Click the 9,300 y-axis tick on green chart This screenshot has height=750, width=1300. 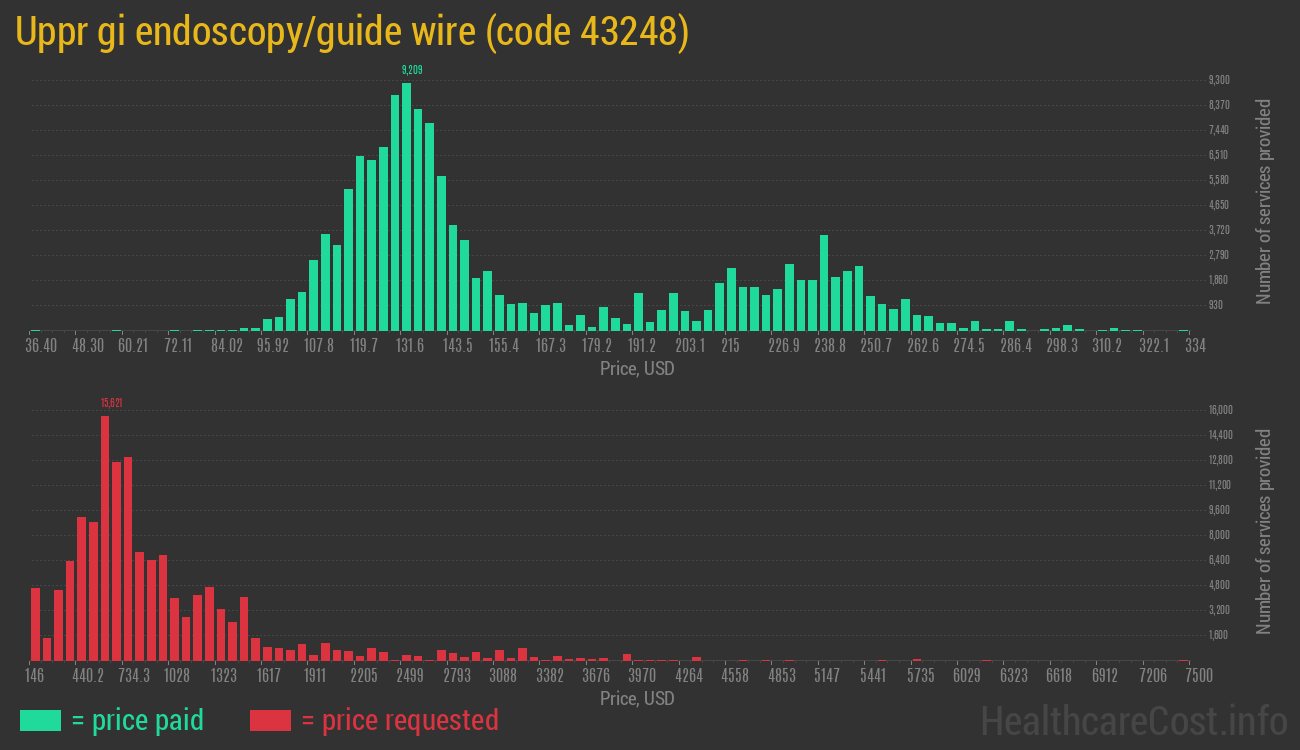(x=1218, y=80)
